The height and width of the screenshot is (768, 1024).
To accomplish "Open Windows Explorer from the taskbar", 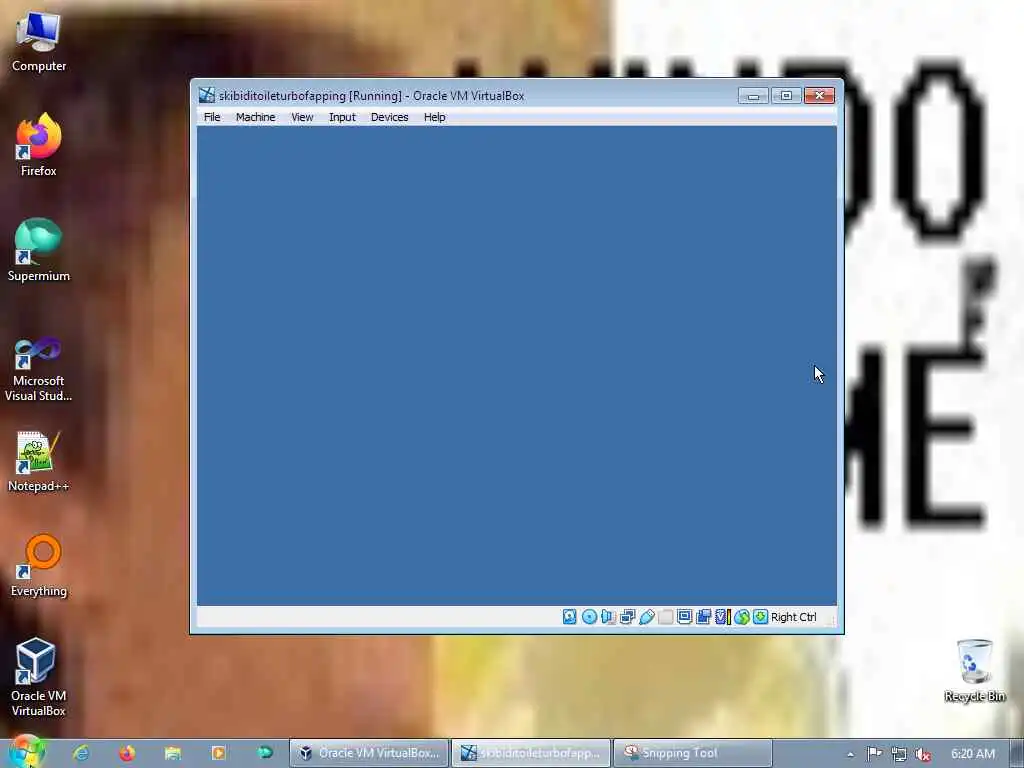I will [172, 753].
